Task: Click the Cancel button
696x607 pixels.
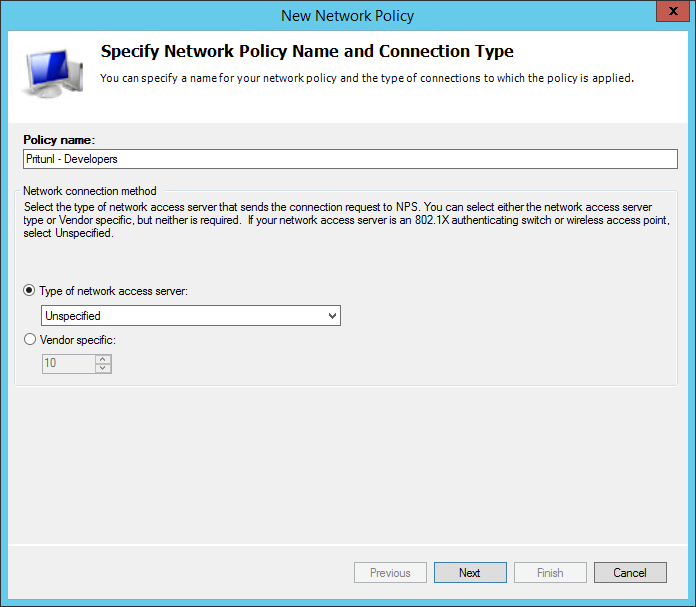Action: tap(630, 572)
